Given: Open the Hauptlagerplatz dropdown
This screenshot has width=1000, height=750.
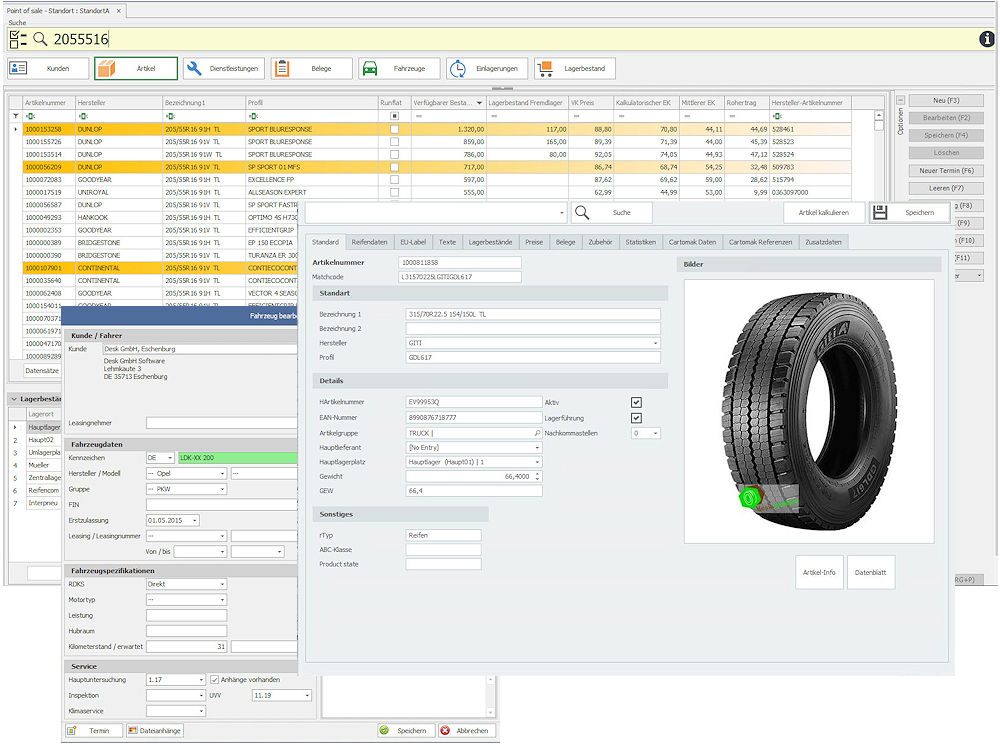Looking at the screenshot, I should click(x=537, y=462).
